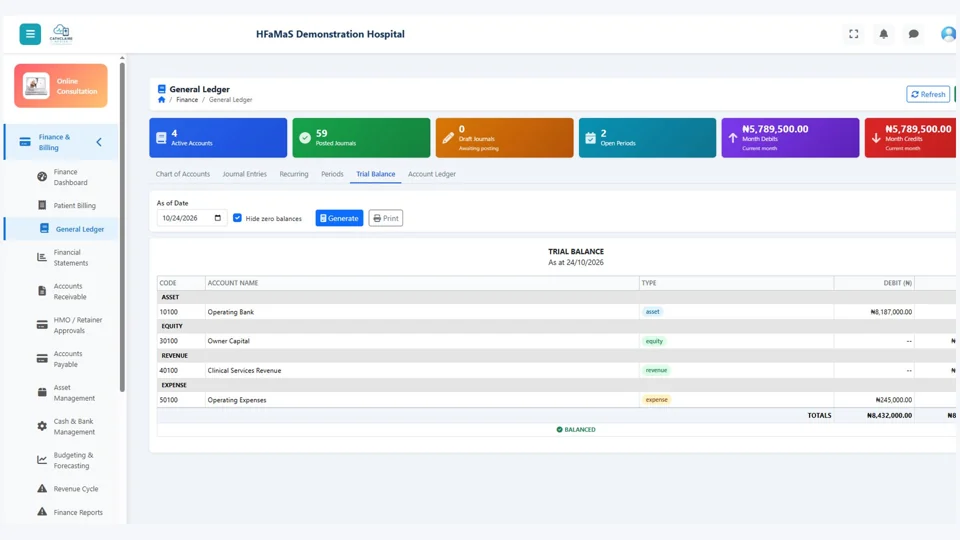
Task: Click Financial Statements chart icon
Action: click(x=42, y=257)
